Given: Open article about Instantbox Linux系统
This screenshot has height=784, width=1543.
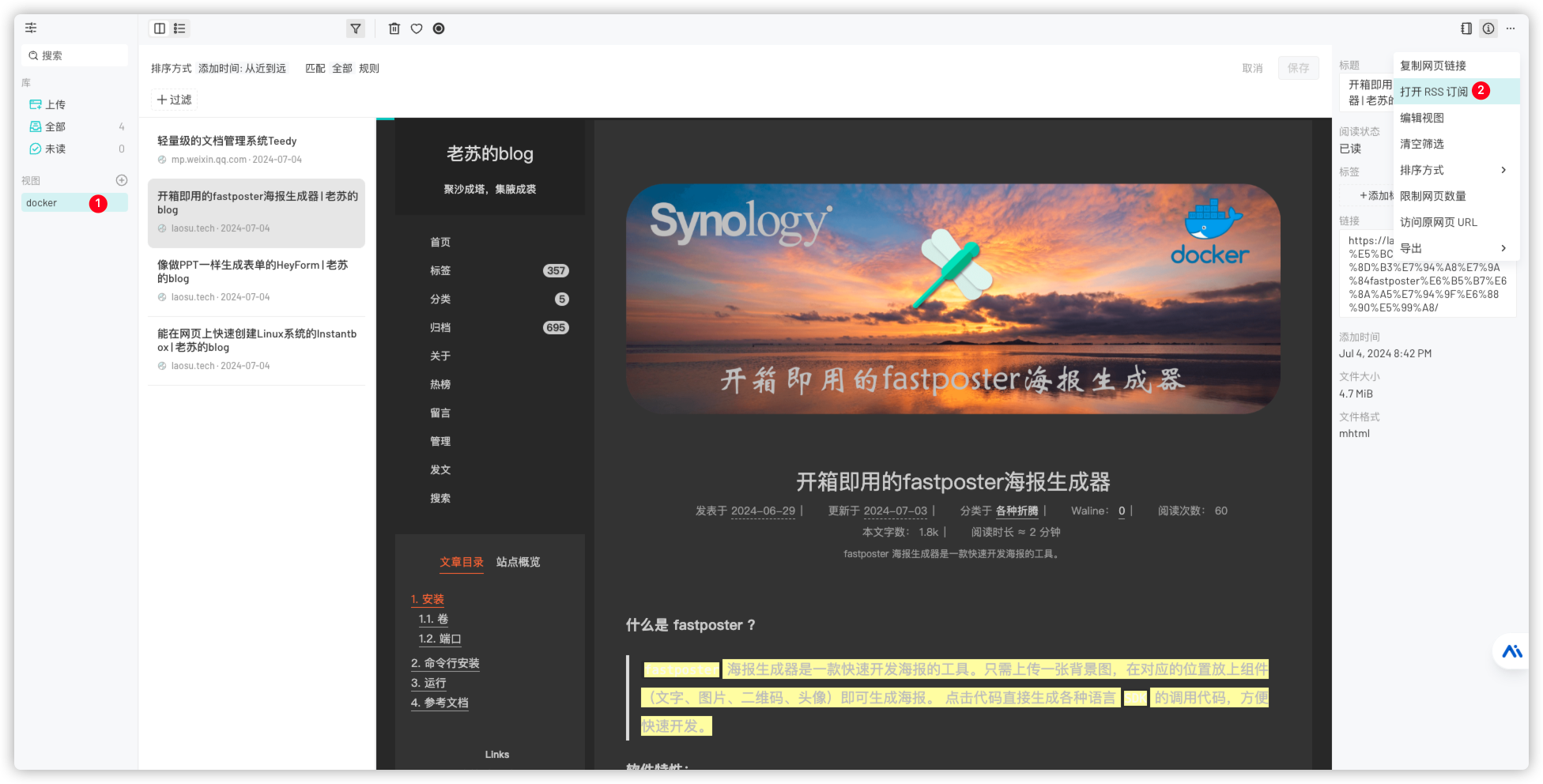Looking at the screenshot, I should pos(256,349).
